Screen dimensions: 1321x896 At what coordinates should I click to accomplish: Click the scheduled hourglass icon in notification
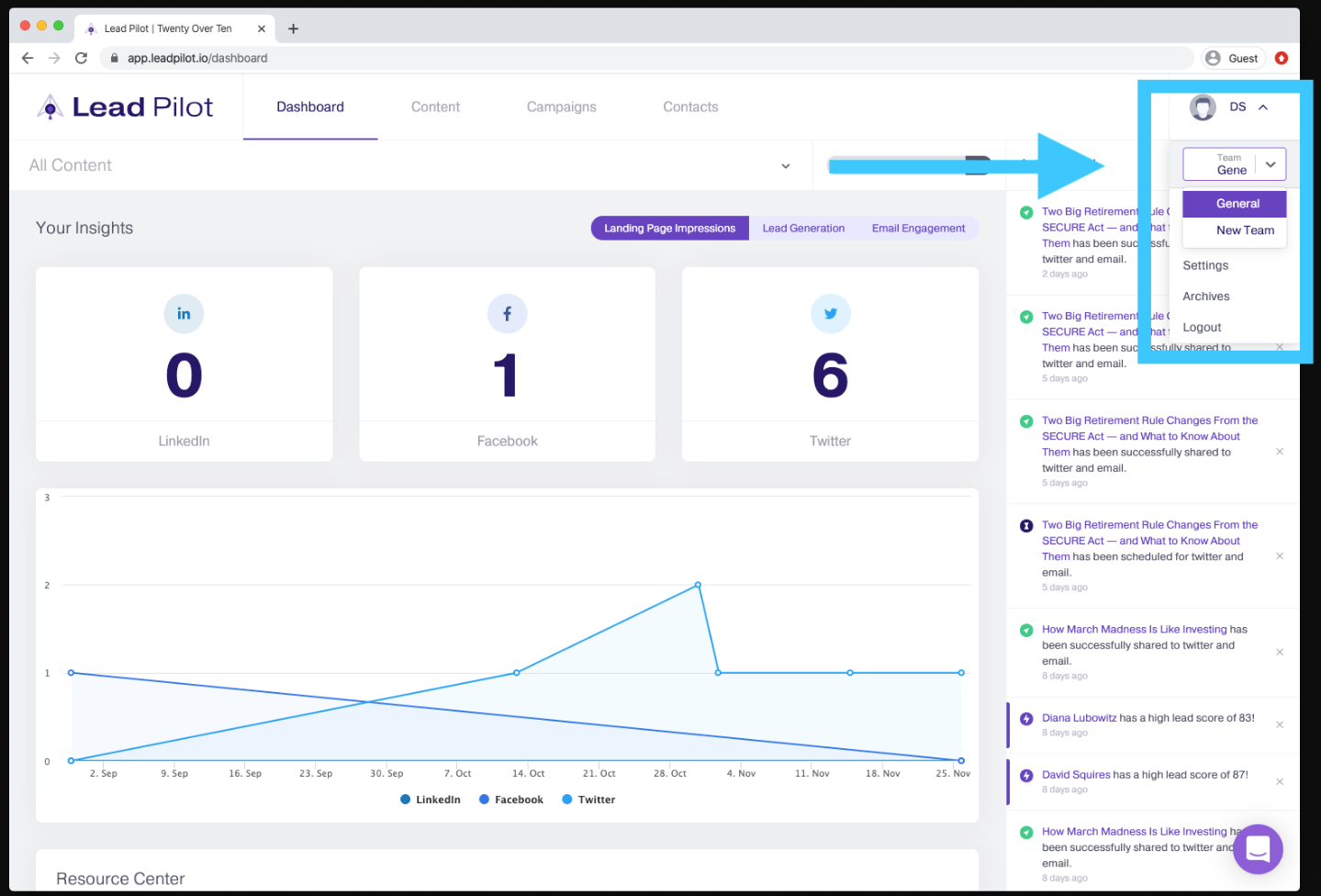[x=1026, y=526]
